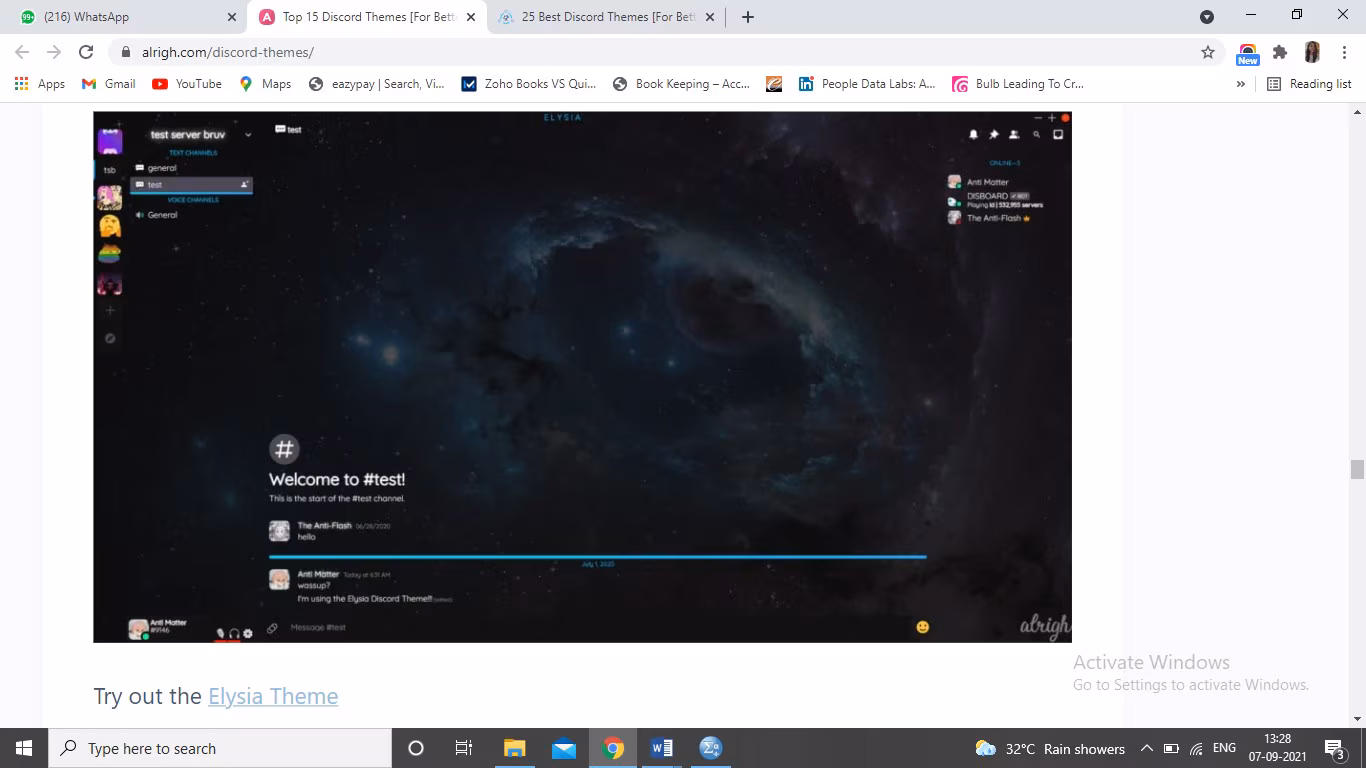
Task: Open the Gmail bookmark
Action: click(x=109, y=84)
